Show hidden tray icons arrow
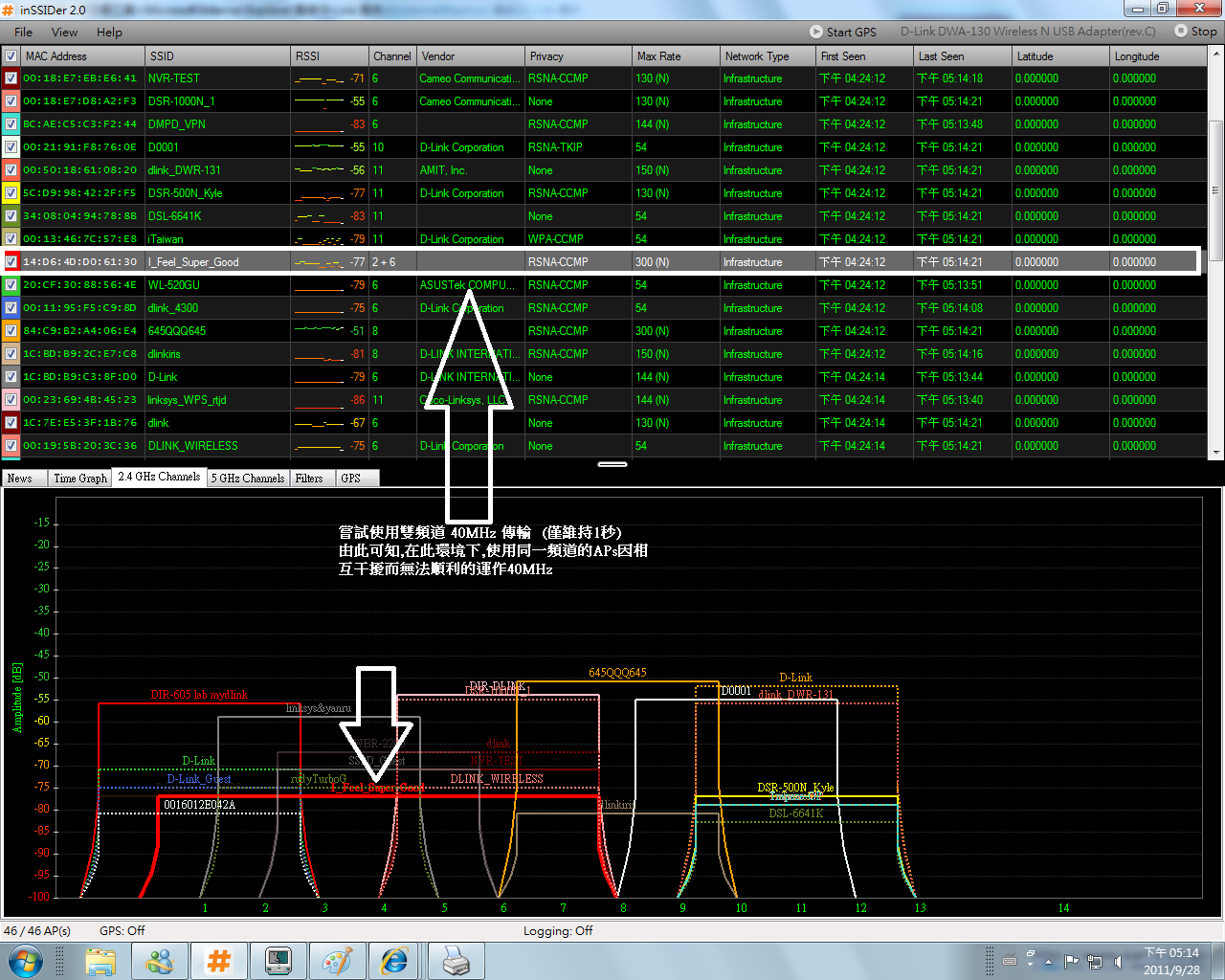This screenshot has height=980, width=1225. click(x=1048, y=961)
